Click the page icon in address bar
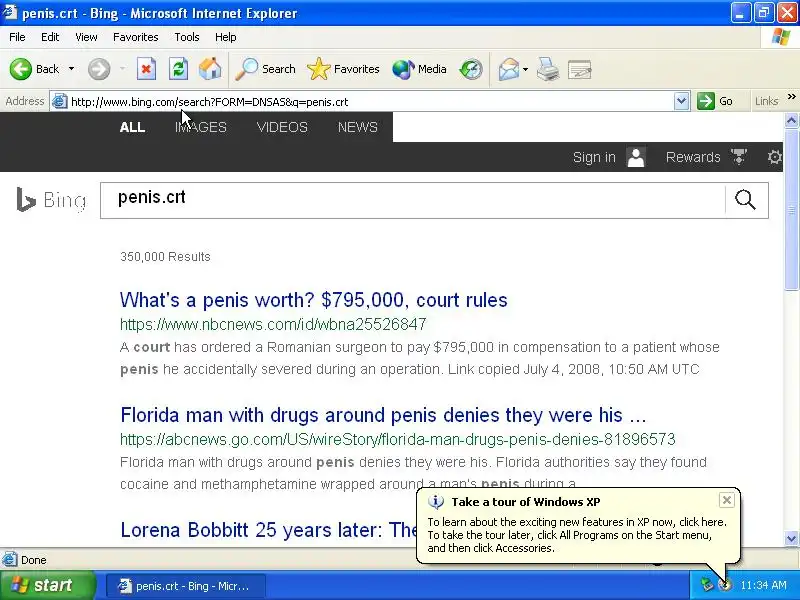This screenshot has width=800, height=600. pos(60,102)
